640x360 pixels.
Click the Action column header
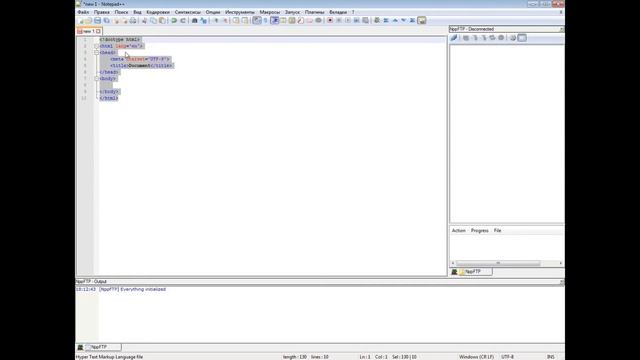click(458, 231)
